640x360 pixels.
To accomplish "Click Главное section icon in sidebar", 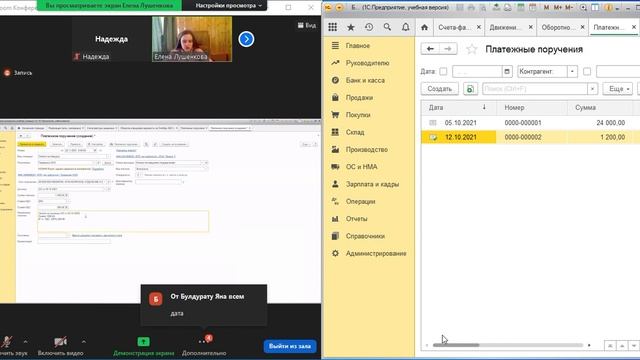I will (x=335, y=45).
